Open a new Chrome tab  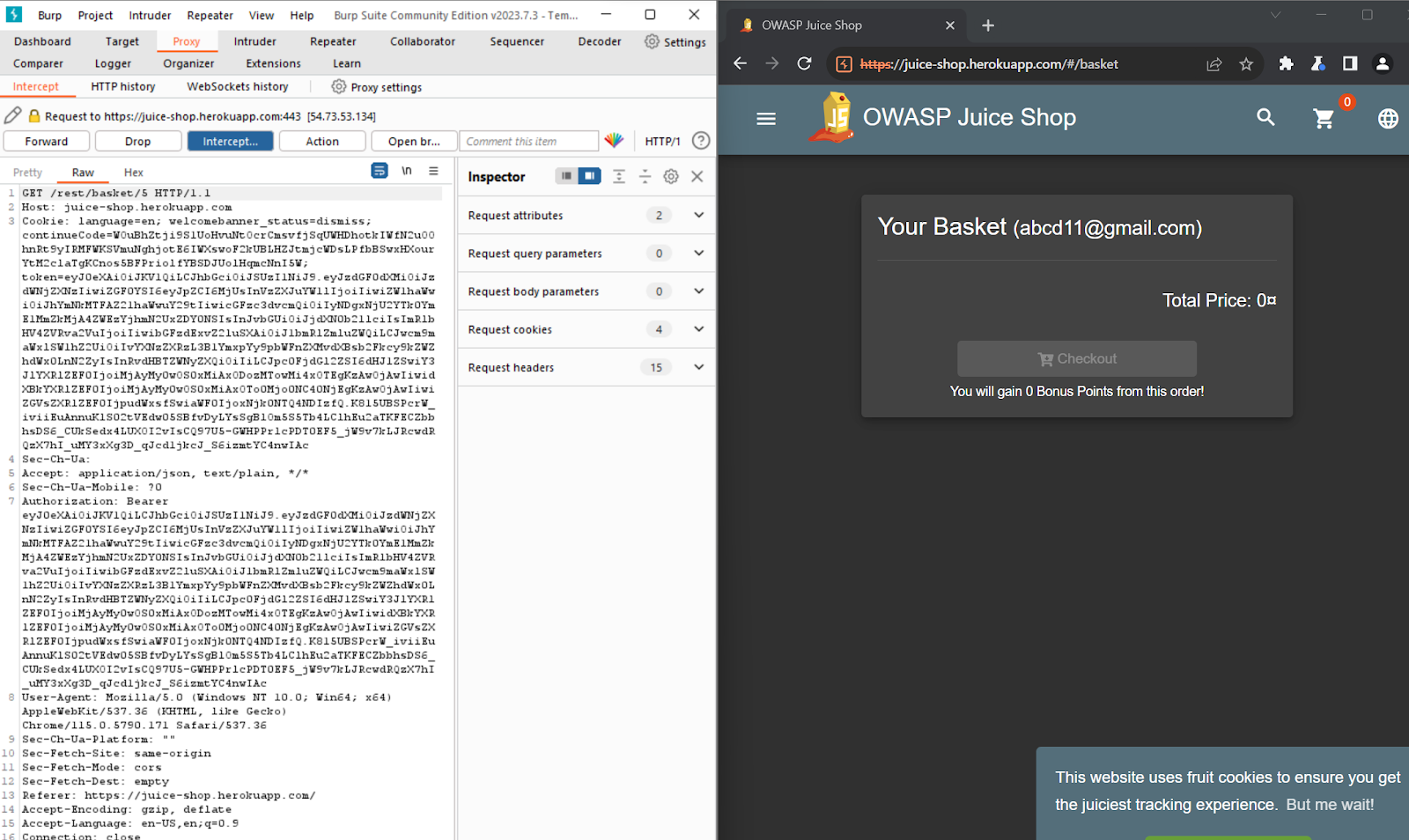988,26
